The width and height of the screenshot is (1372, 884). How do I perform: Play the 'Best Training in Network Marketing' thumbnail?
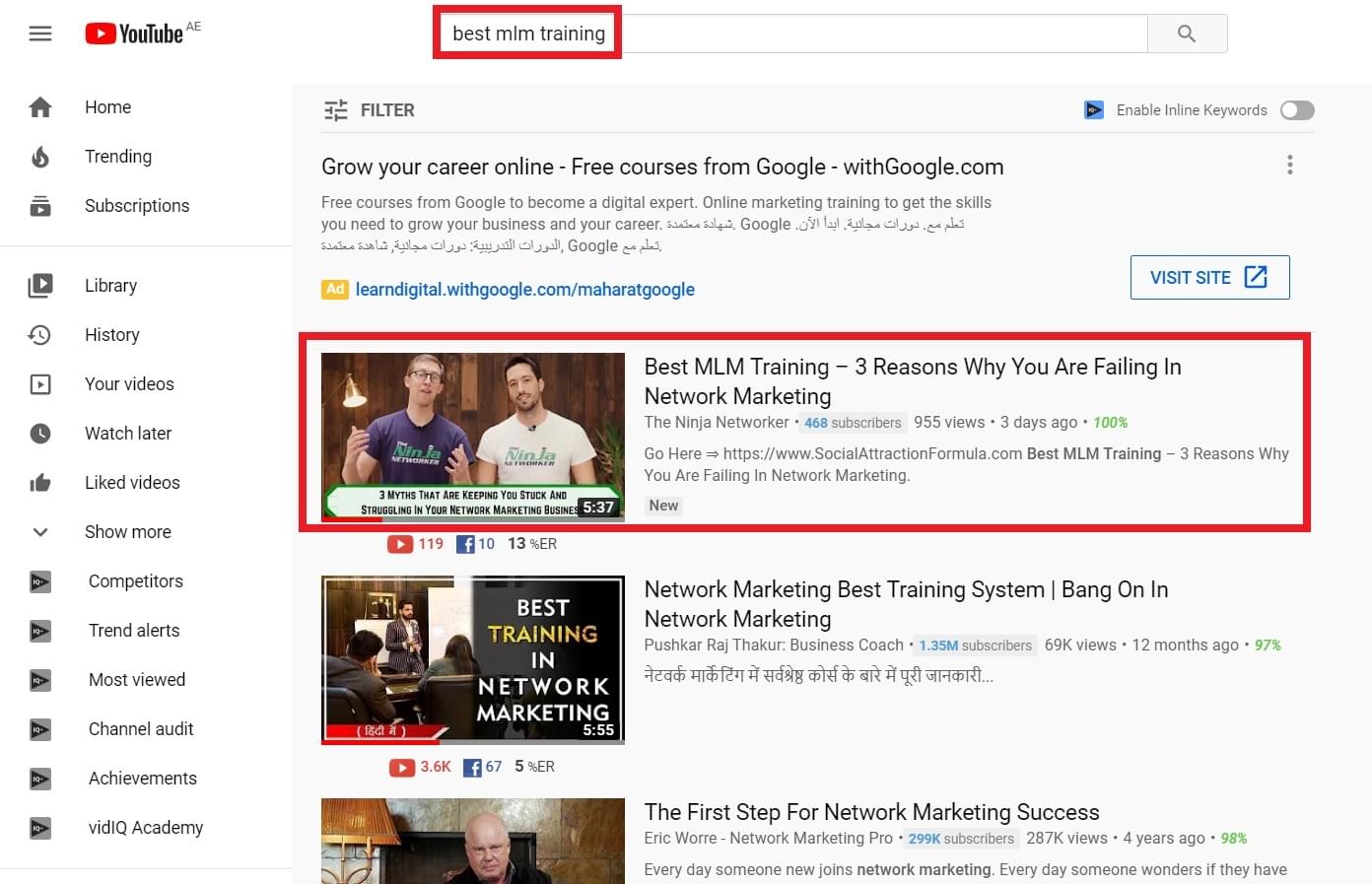tap(473, 659)
